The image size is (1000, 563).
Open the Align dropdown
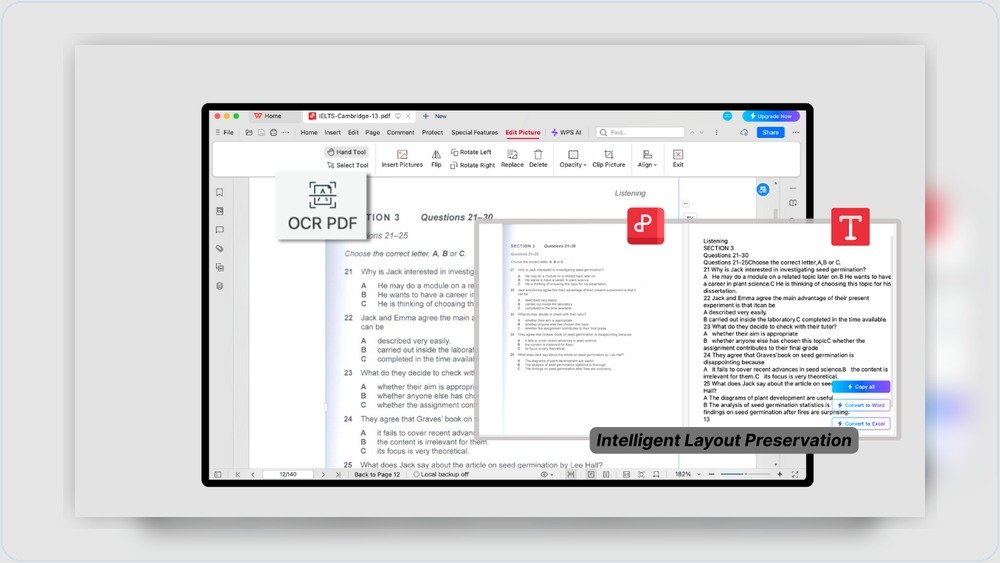click(647, 159)
